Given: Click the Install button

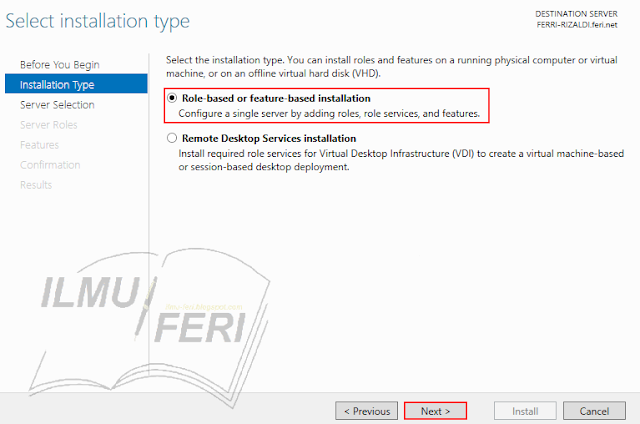Looking at the screenshot, I should [x=526, y=411].
